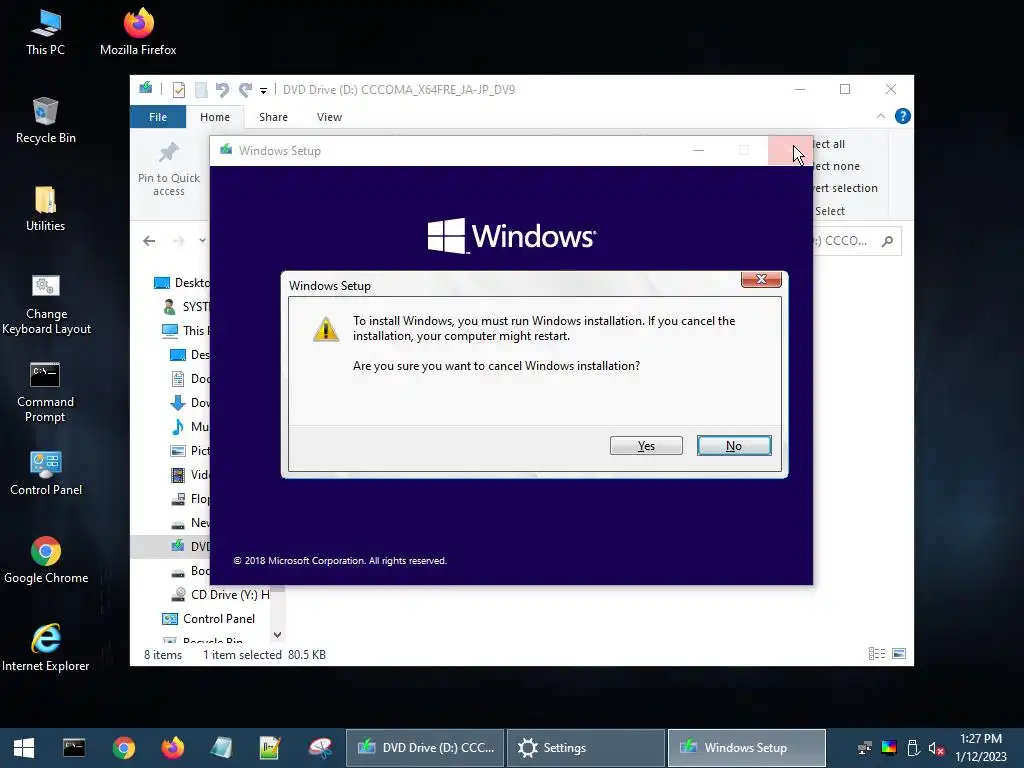Click the search icon in Explorer
This screenshot has height=768, width=1024.
[x=887, y=241]
